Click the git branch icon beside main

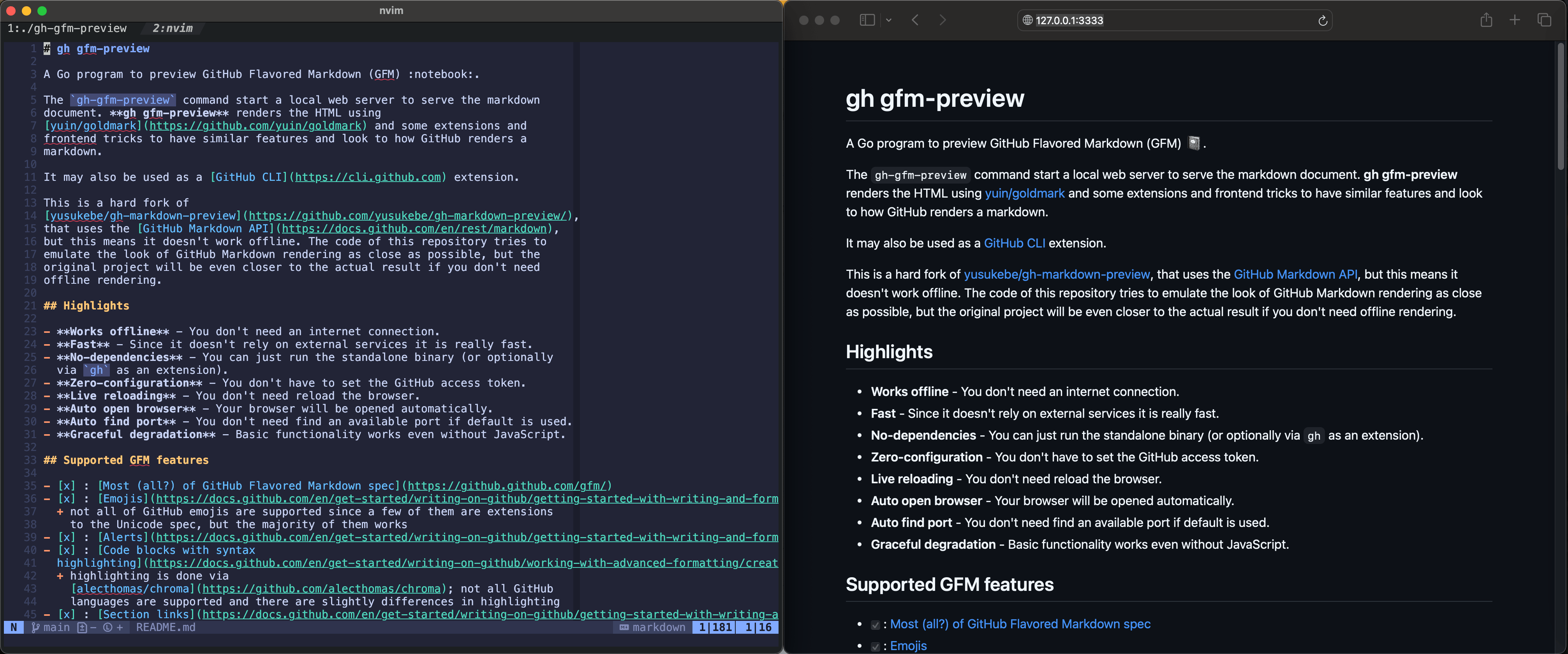pyautogui.click(x=35, y=627)
